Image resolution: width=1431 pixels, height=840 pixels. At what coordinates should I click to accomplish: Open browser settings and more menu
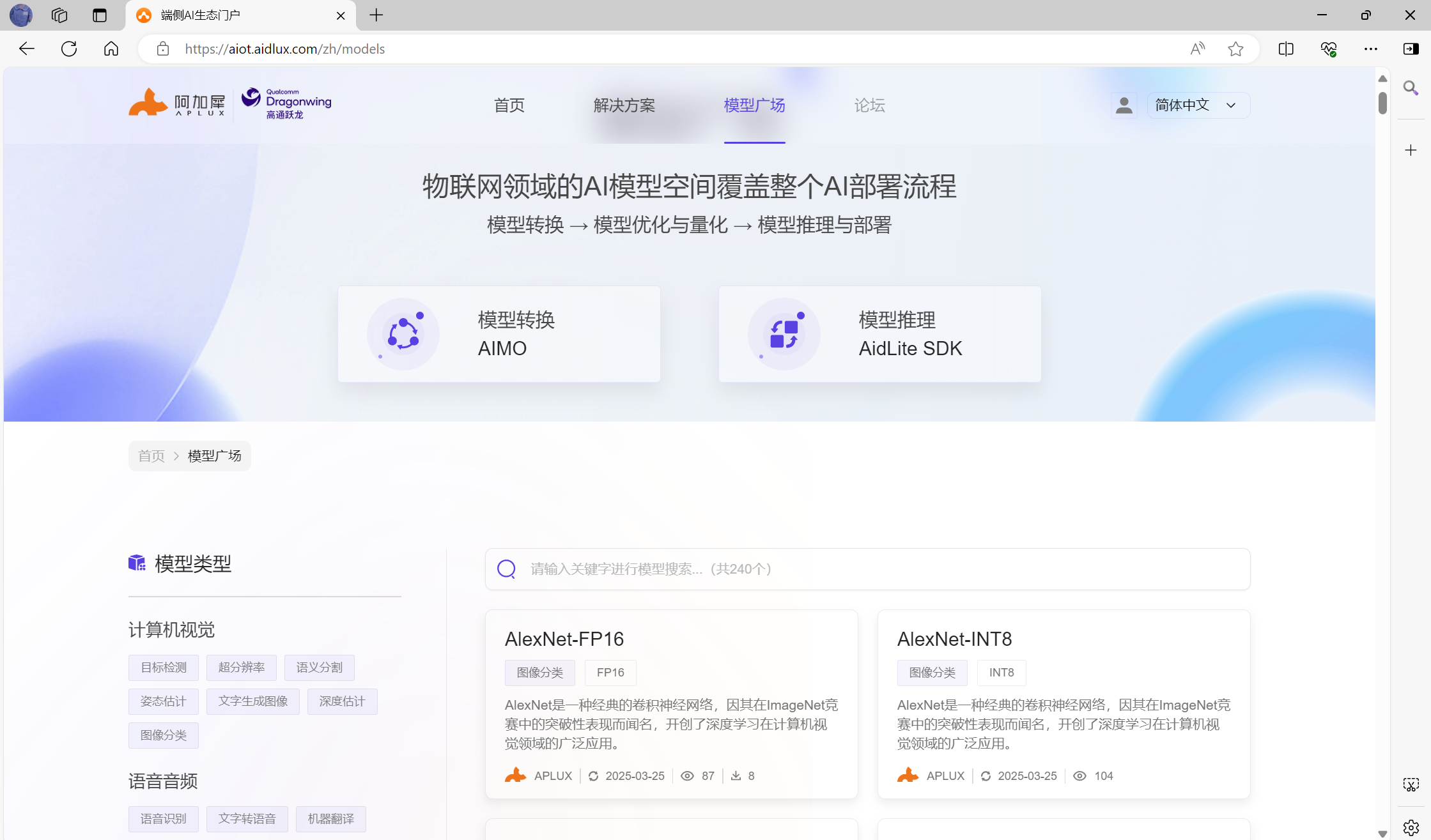[1370, 49]
